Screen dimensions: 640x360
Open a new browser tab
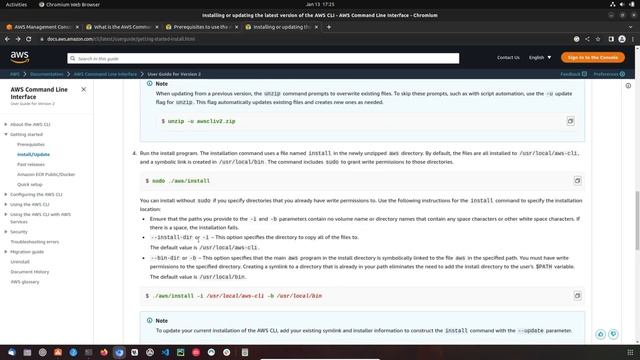point(329,27)
